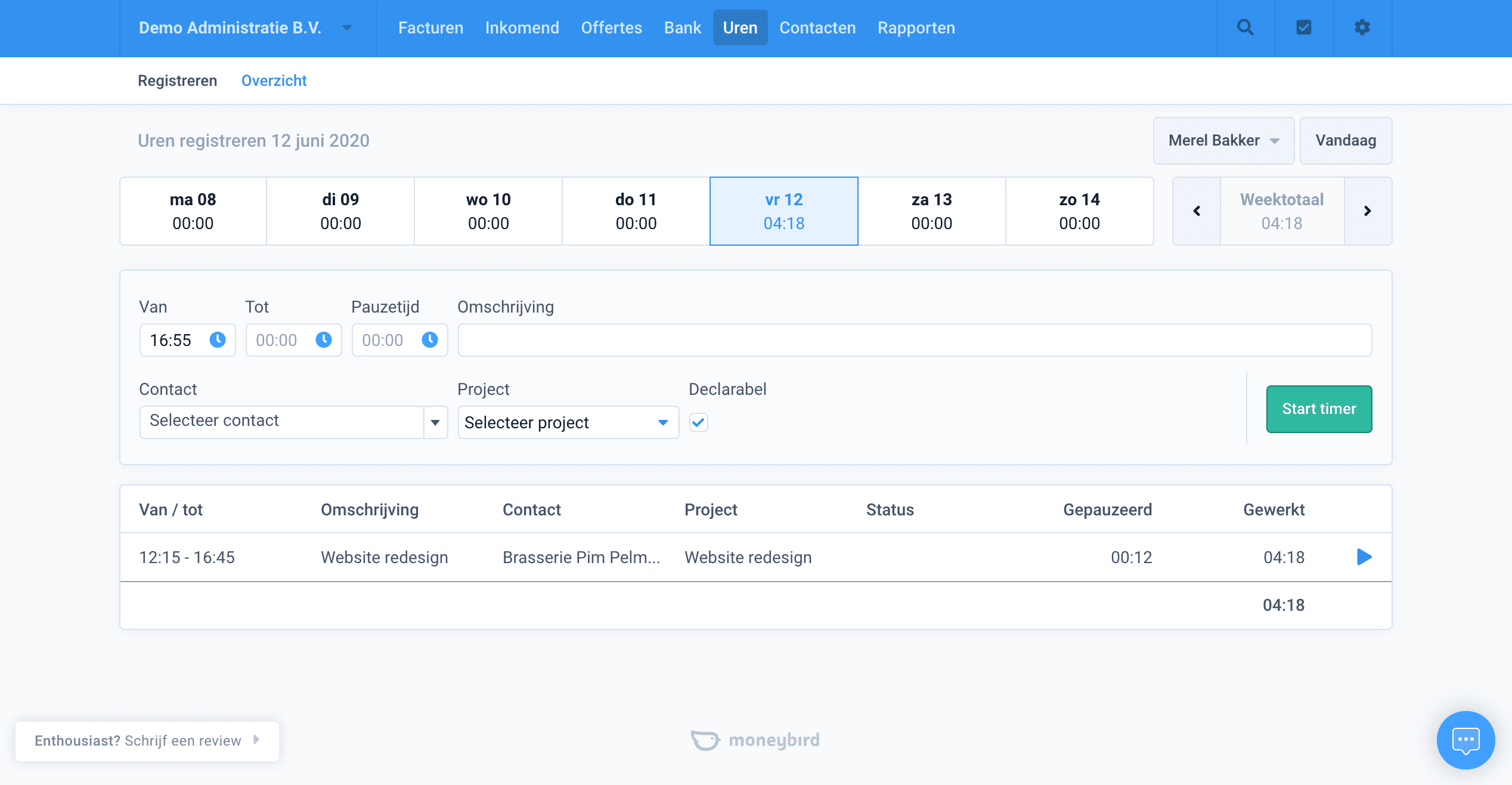Click inside the Omschrijving input field
The width and height of the screenshot is (1512, 785).
pos(915,340)
